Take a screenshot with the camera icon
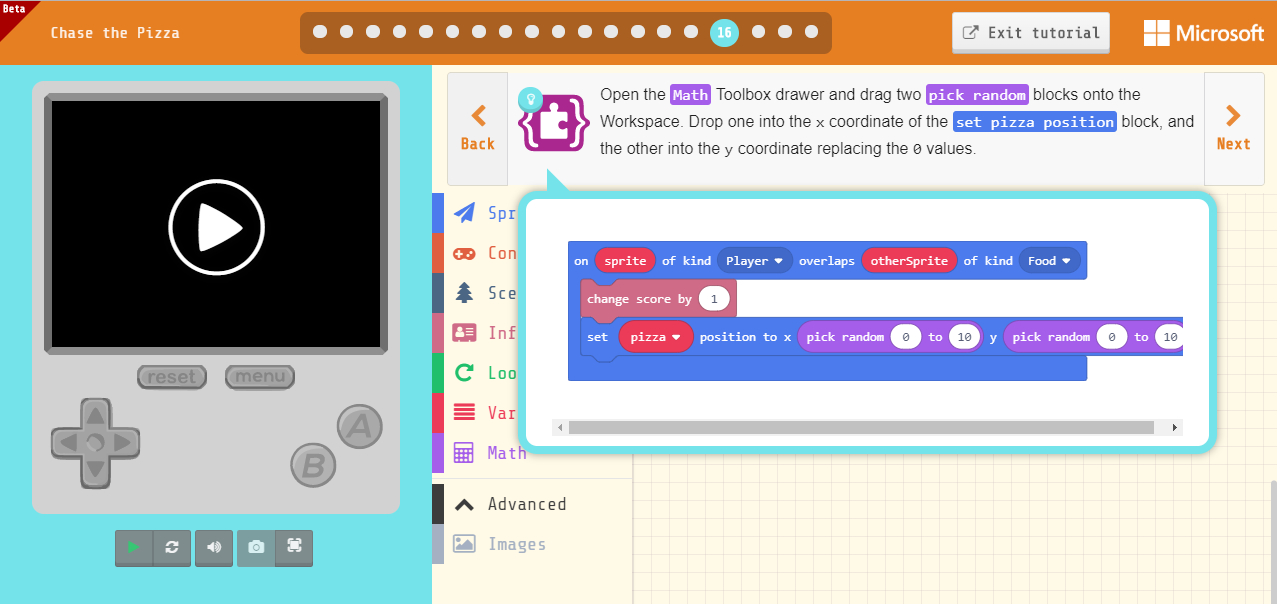The width and height of the screenshot is (1277, 604). (255, 548)
